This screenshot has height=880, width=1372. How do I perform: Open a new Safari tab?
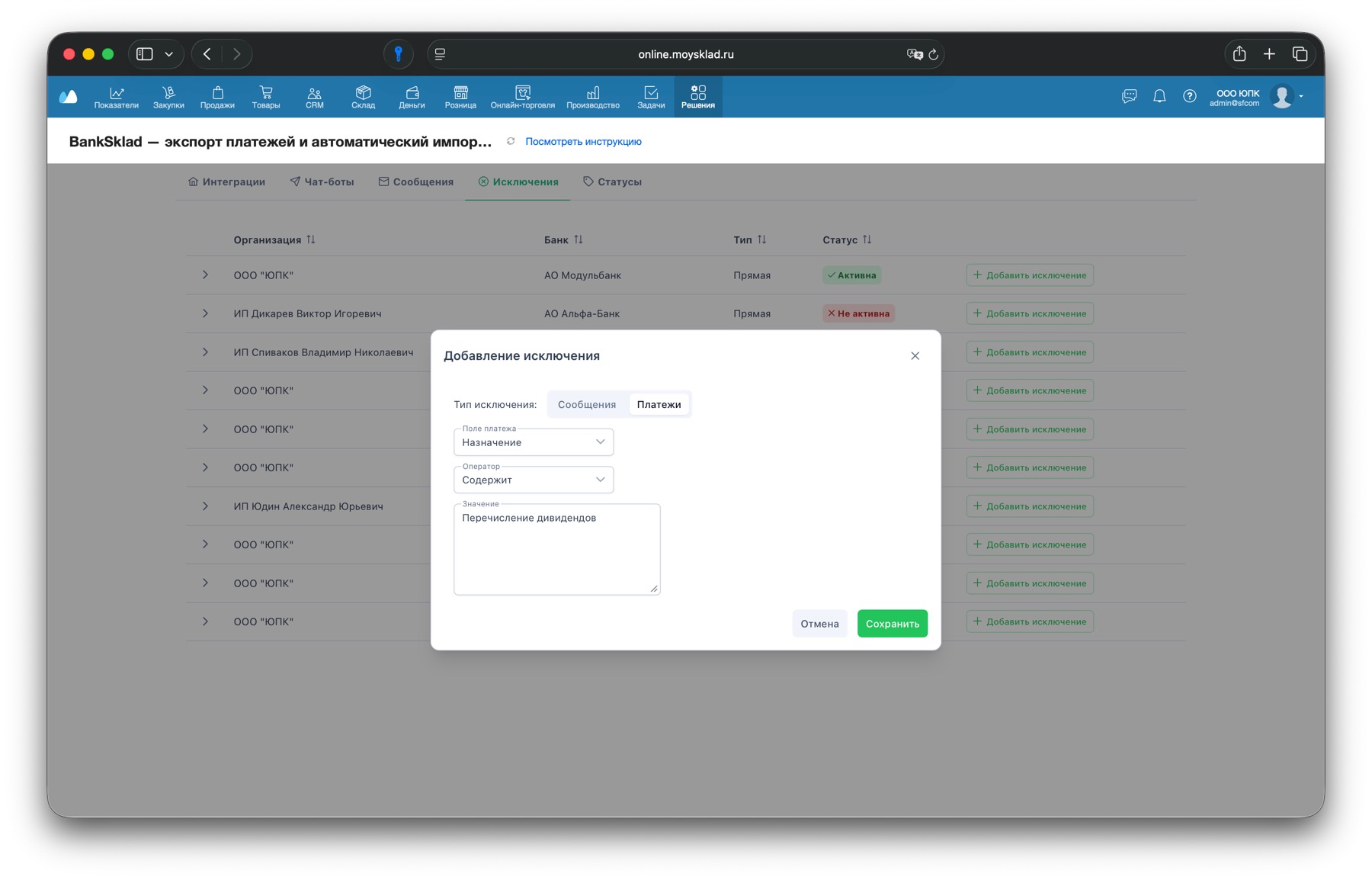(x=1269, y=53)
